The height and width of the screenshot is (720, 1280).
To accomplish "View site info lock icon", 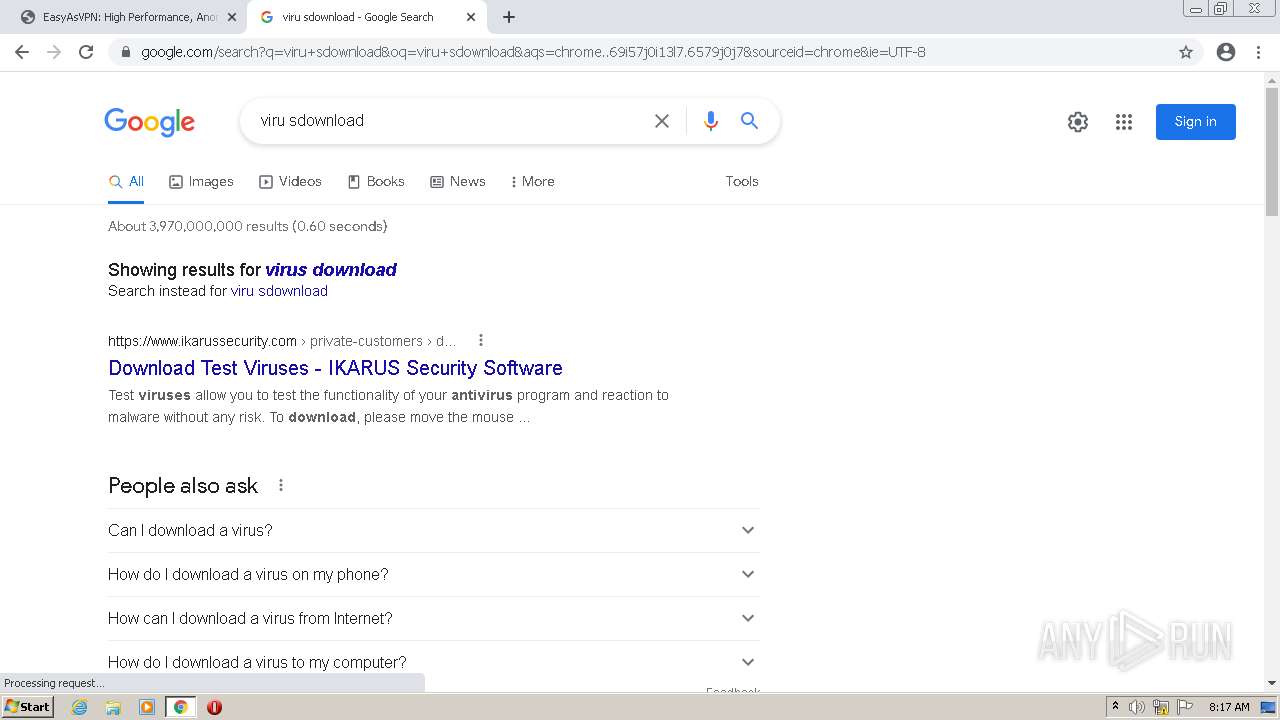I will (125, 52).
